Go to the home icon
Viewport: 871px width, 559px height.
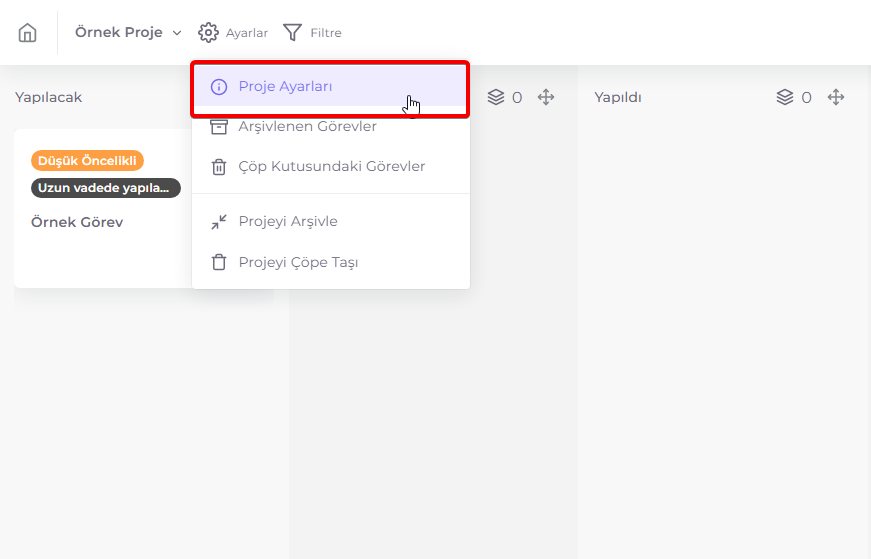tap(27, 33)
